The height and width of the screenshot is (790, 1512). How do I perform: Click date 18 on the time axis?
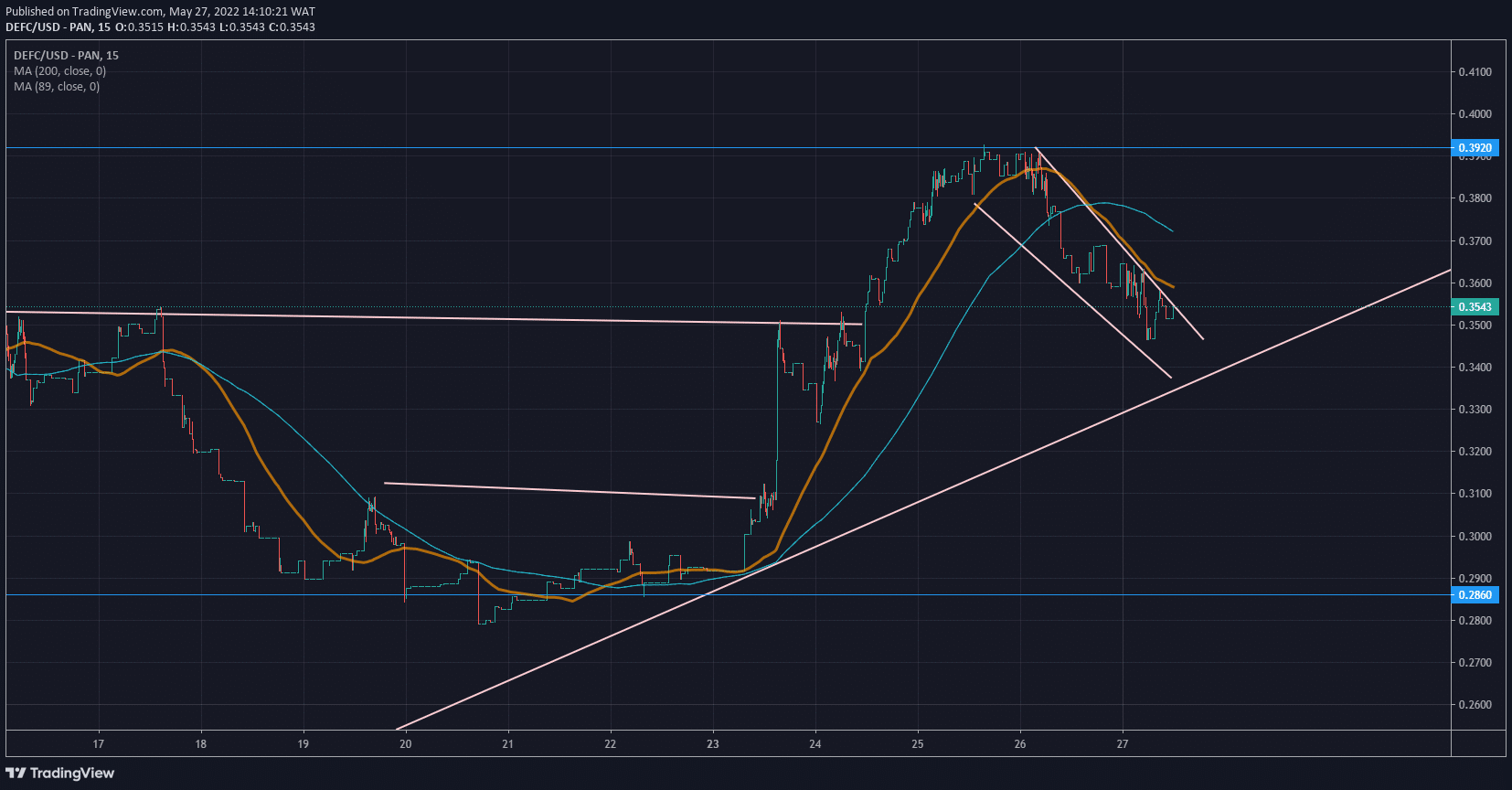[x=201, y=744]
